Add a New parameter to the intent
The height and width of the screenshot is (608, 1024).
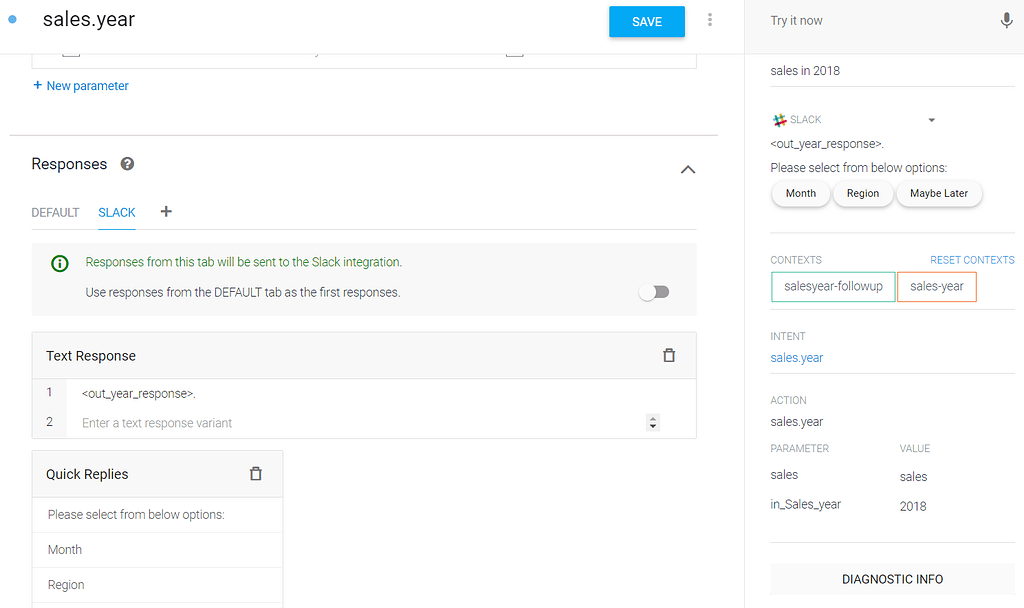(80, 85)
